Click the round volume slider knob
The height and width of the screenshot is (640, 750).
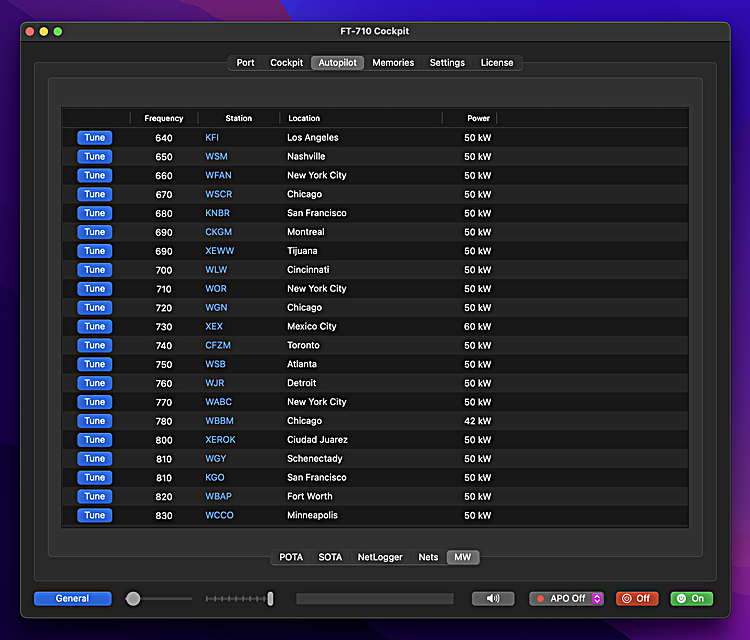tap(133, 598)
